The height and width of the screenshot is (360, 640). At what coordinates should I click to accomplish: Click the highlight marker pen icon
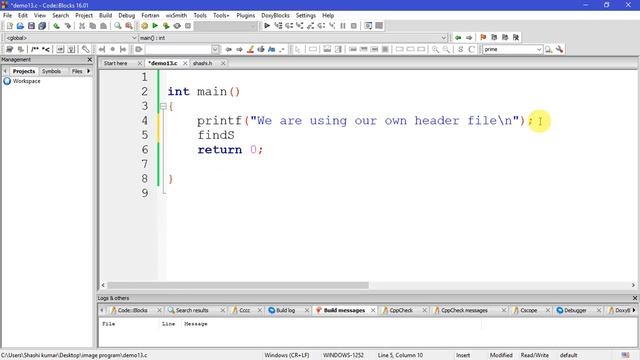[250, 49]
